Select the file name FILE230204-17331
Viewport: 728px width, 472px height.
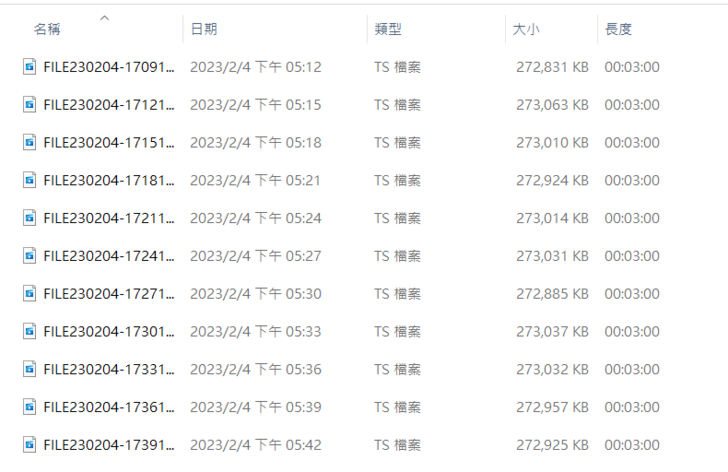tap(109, 369)
